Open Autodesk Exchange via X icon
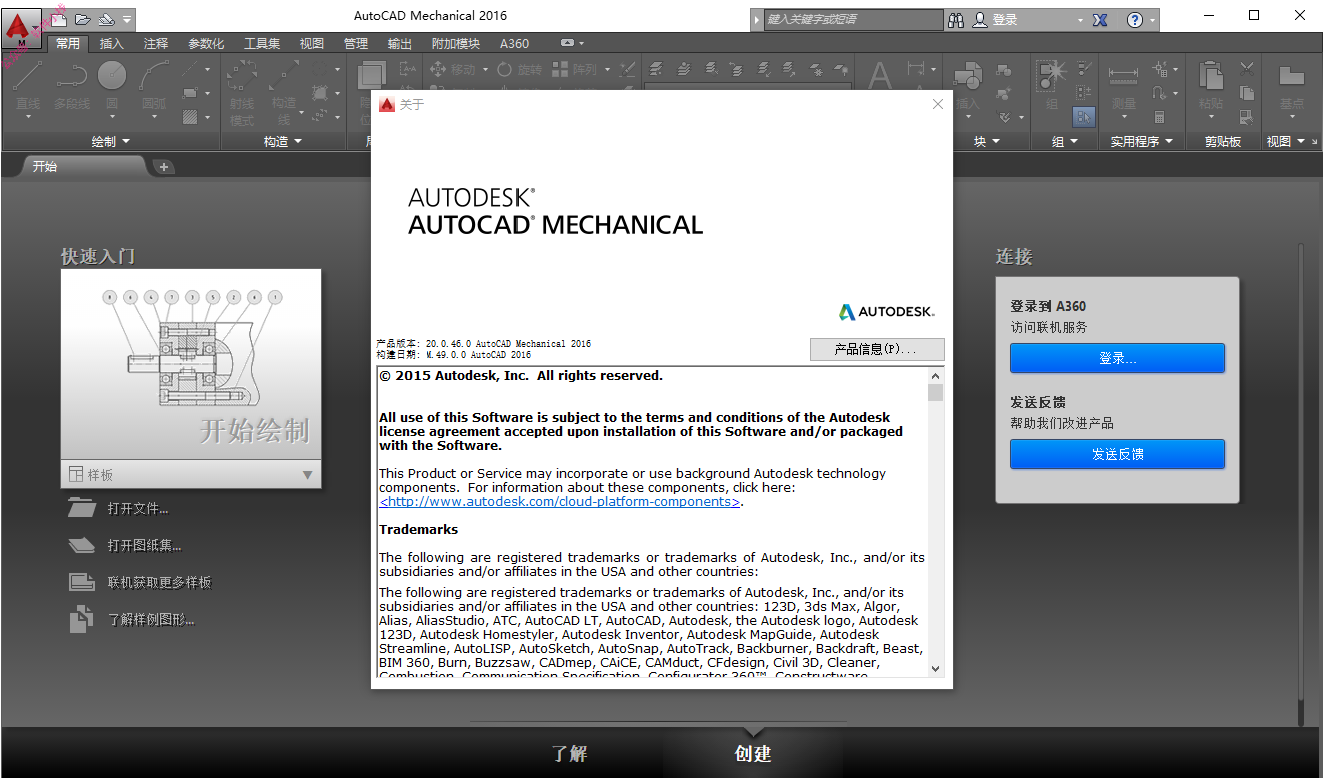The width and height of the screenshot is (1324, 779). coord(1100,19)
